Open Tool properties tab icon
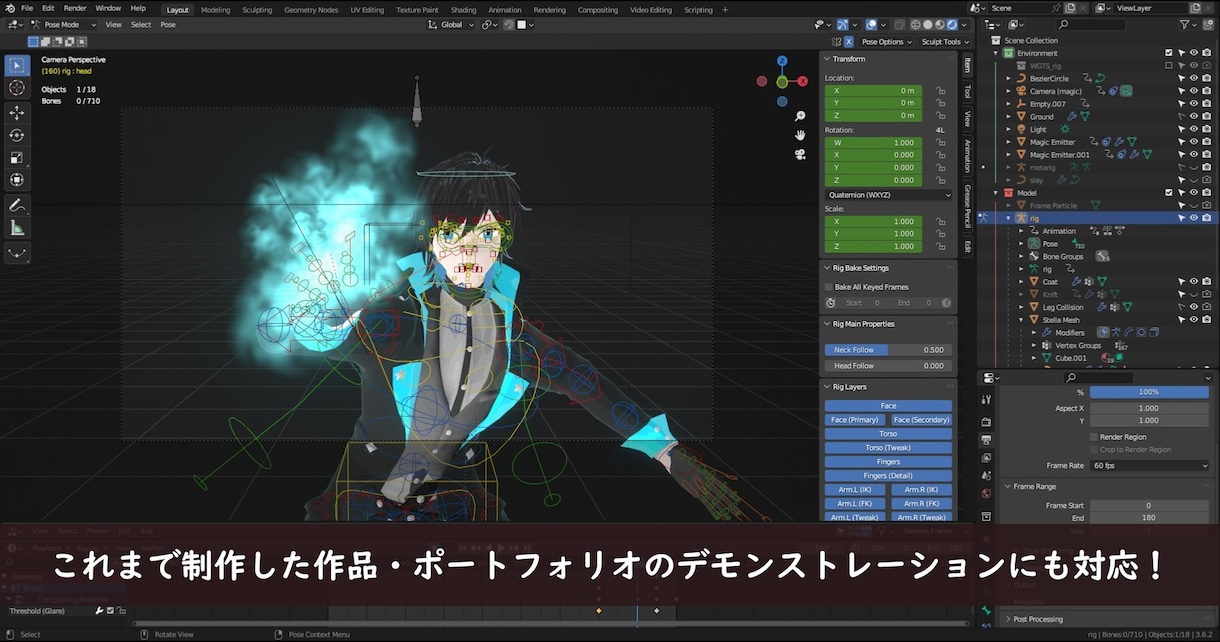The height and width of the screenshot is (642, 1220). (986, 400)
